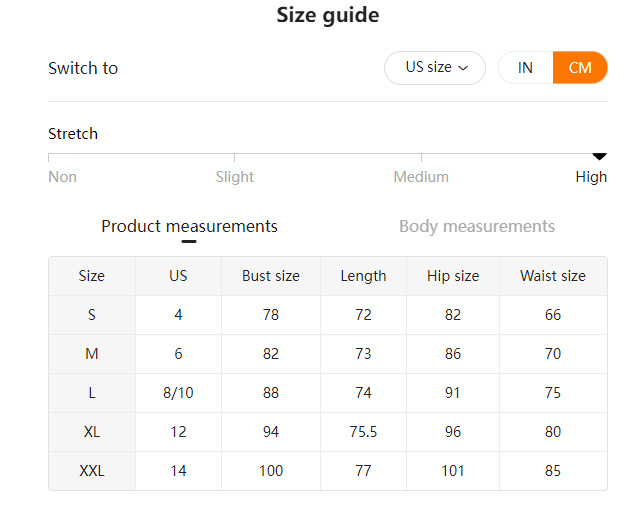Viewport: 643px width, 511px height.
Task: Click the Hip size column header
Action: pos(453,276)
